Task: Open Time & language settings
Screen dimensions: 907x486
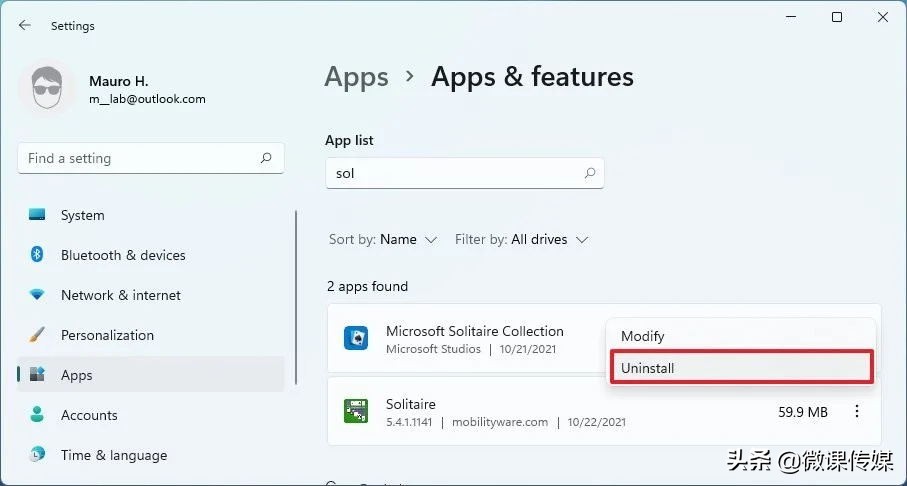Action: click(x=150, y=455)
